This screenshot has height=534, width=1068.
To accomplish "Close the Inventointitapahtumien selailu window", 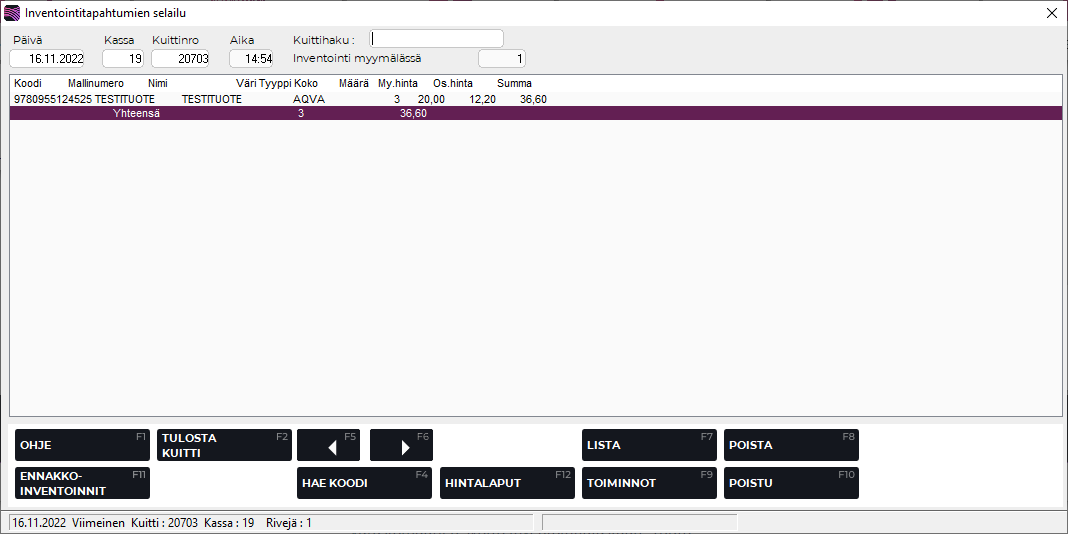I will [1051, 13].
